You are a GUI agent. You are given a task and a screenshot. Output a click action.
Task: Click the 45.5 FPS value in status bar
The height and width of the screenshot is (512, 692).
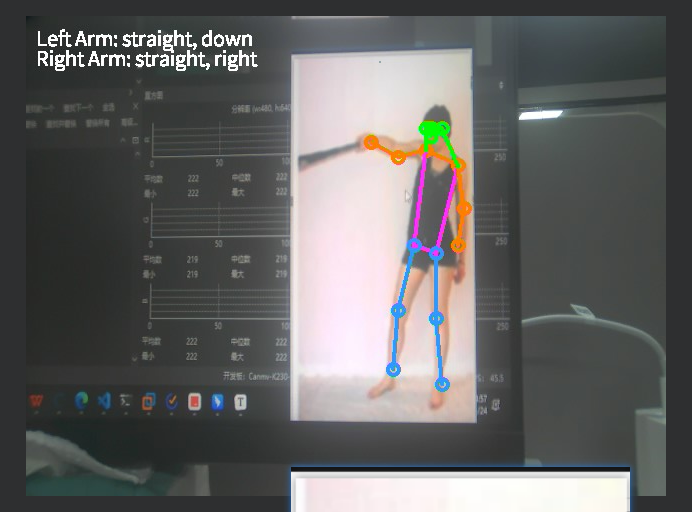point(496,378)
